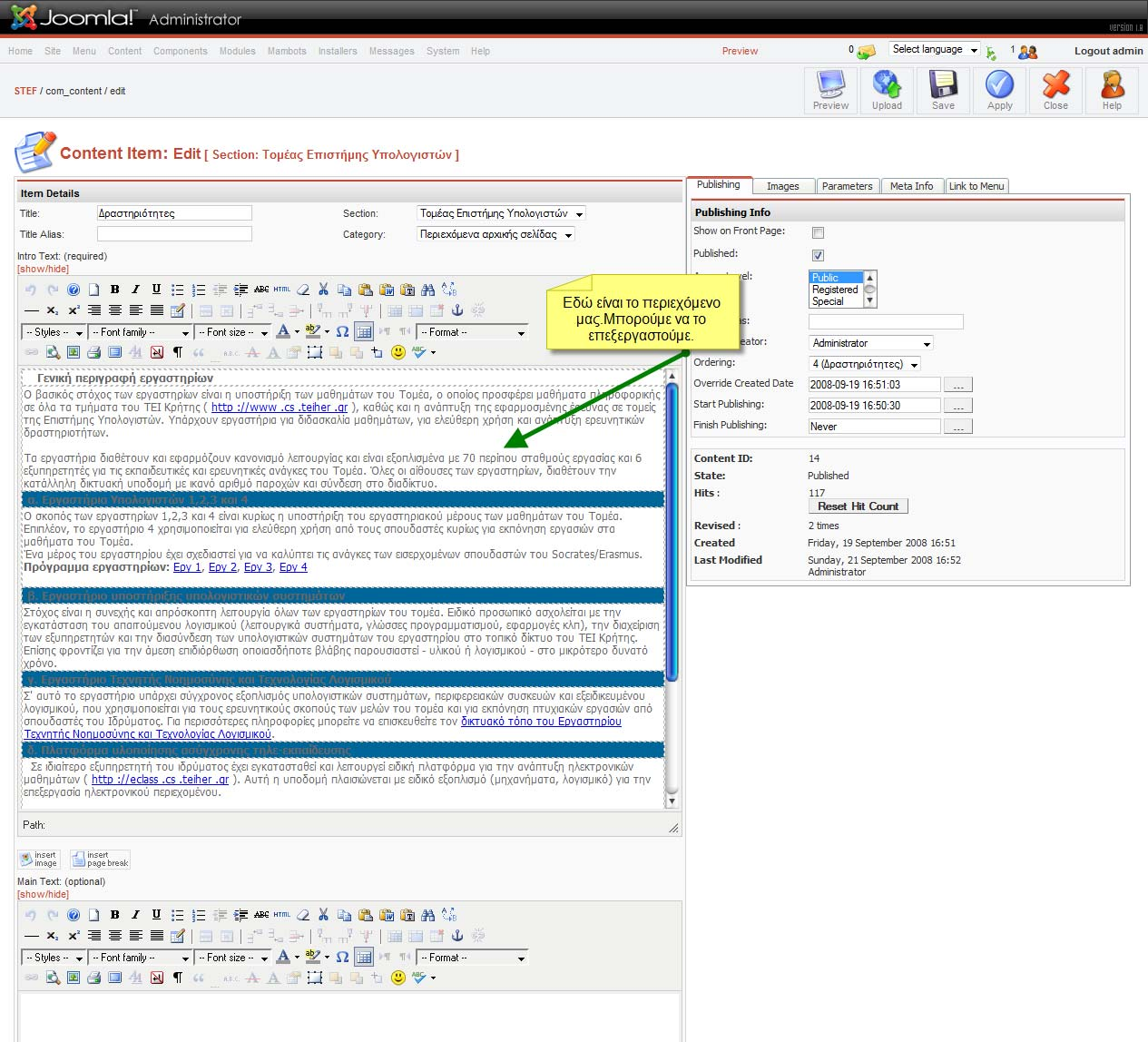The width and height of the screenshot is (1148, 1042).
Task: Click the print icon in Intro Text editor
Action: (x=93, y=352)
